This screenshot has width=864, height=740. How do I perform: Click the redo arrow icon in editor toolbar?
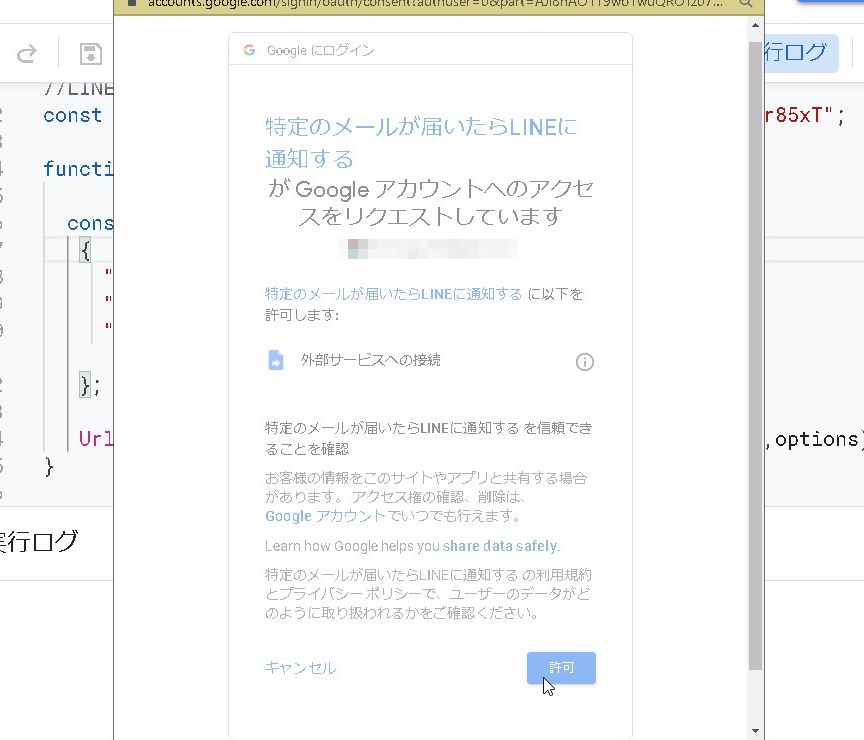[x=27, y=53]
